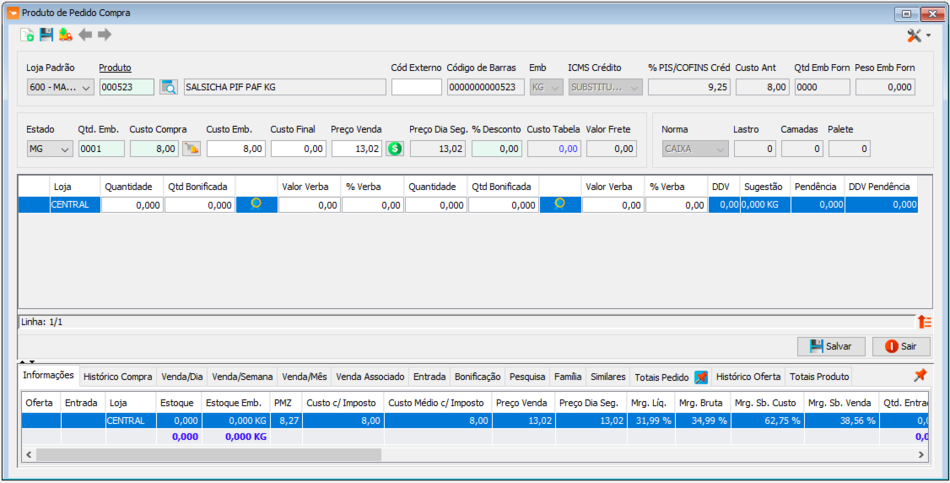Image resolution: width=950 pixels, height=483 pixels.
Task: Click the Sair button
Action: [901, 346]
